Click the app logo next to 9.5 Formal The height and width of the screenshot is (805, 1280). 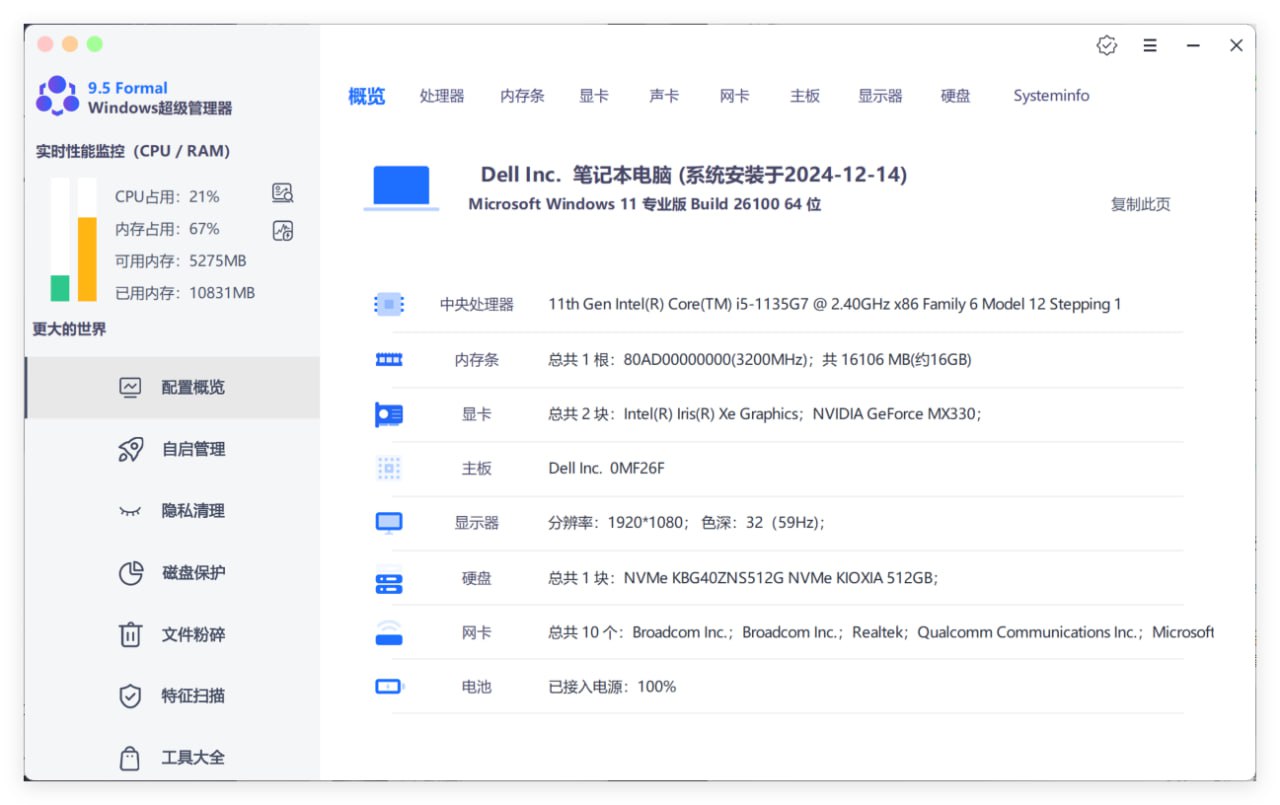[x=57, y=95]
